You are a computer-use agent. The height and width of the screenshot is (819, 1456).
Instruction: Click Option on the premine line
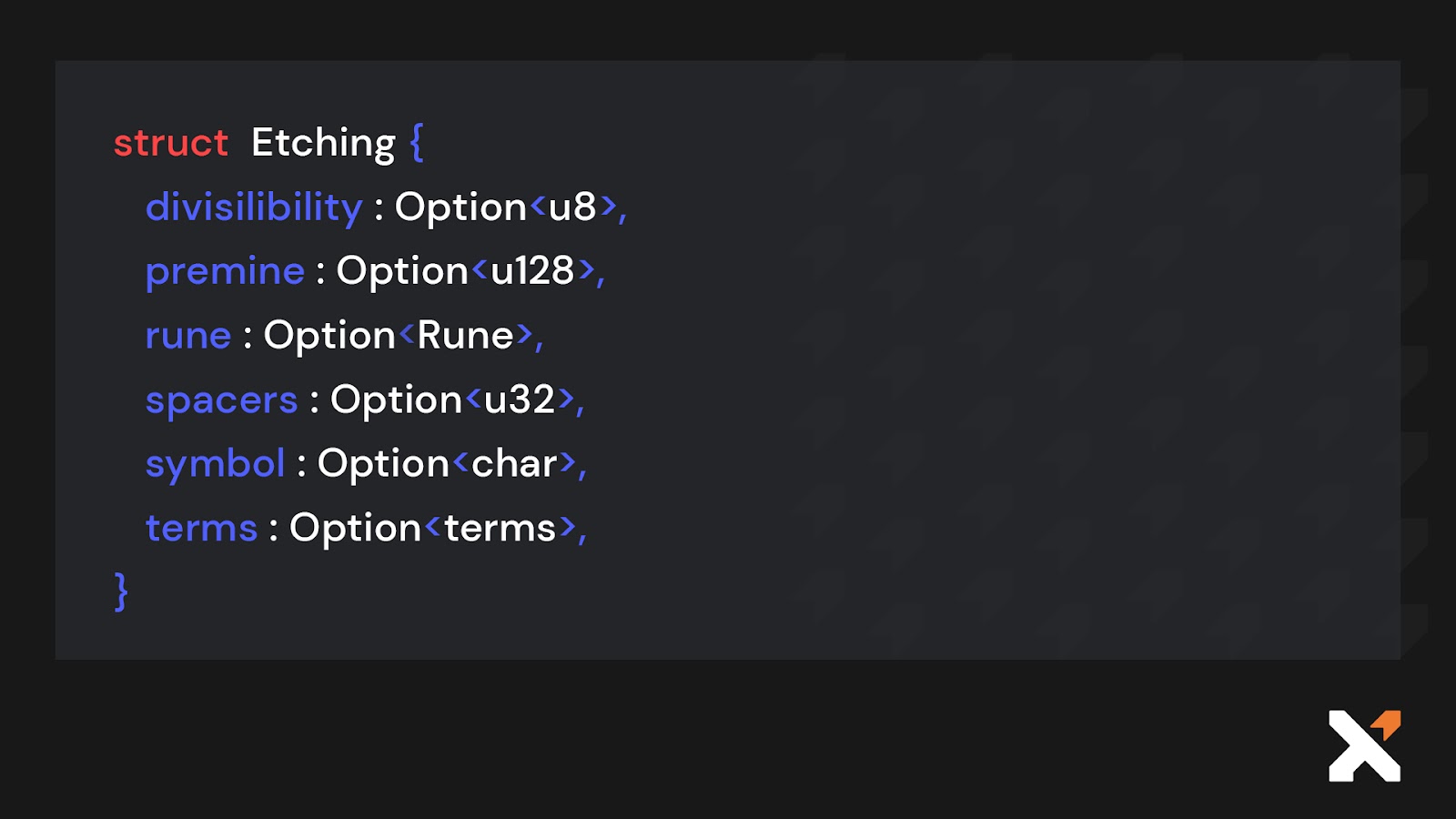click(x=402, y=271)
